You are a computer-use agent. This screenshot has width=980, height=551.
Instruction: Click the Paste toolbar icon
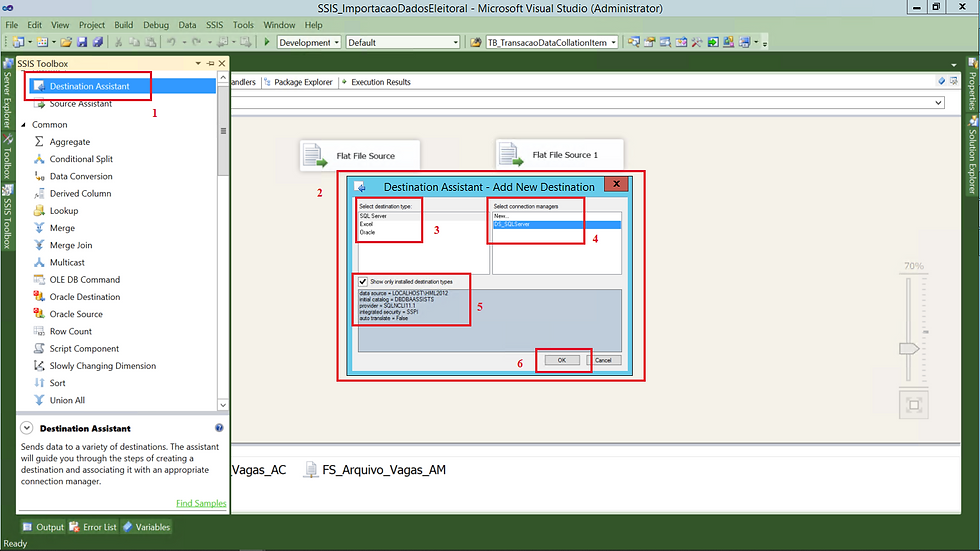pos(151,42)
